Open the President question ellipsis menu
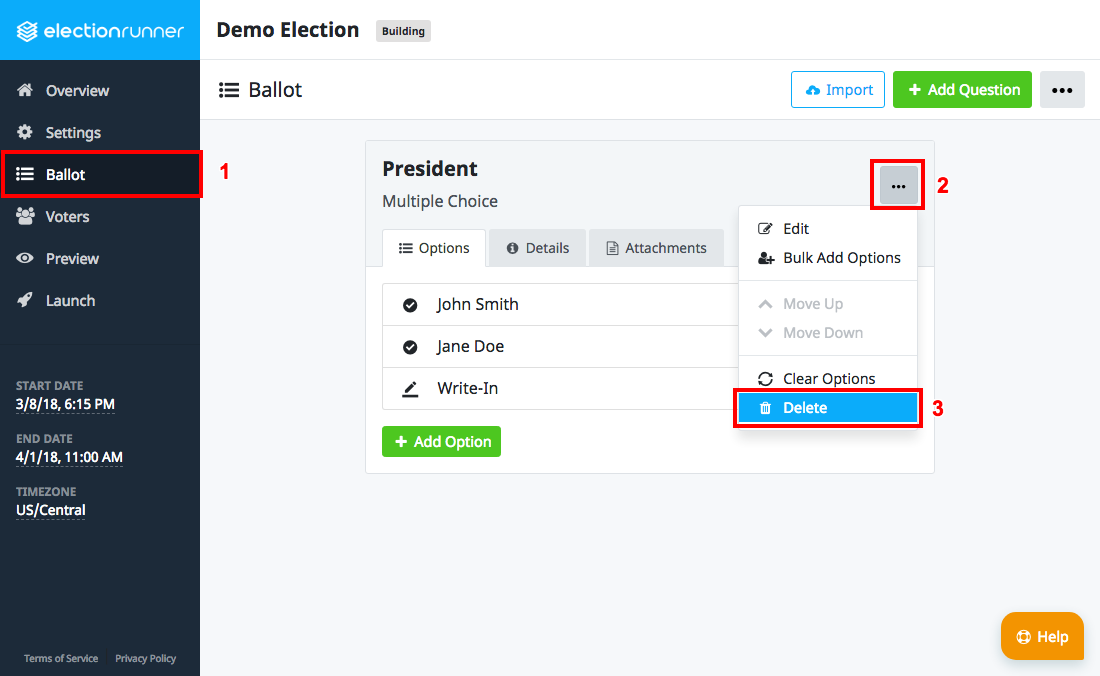 pos(899,186)
